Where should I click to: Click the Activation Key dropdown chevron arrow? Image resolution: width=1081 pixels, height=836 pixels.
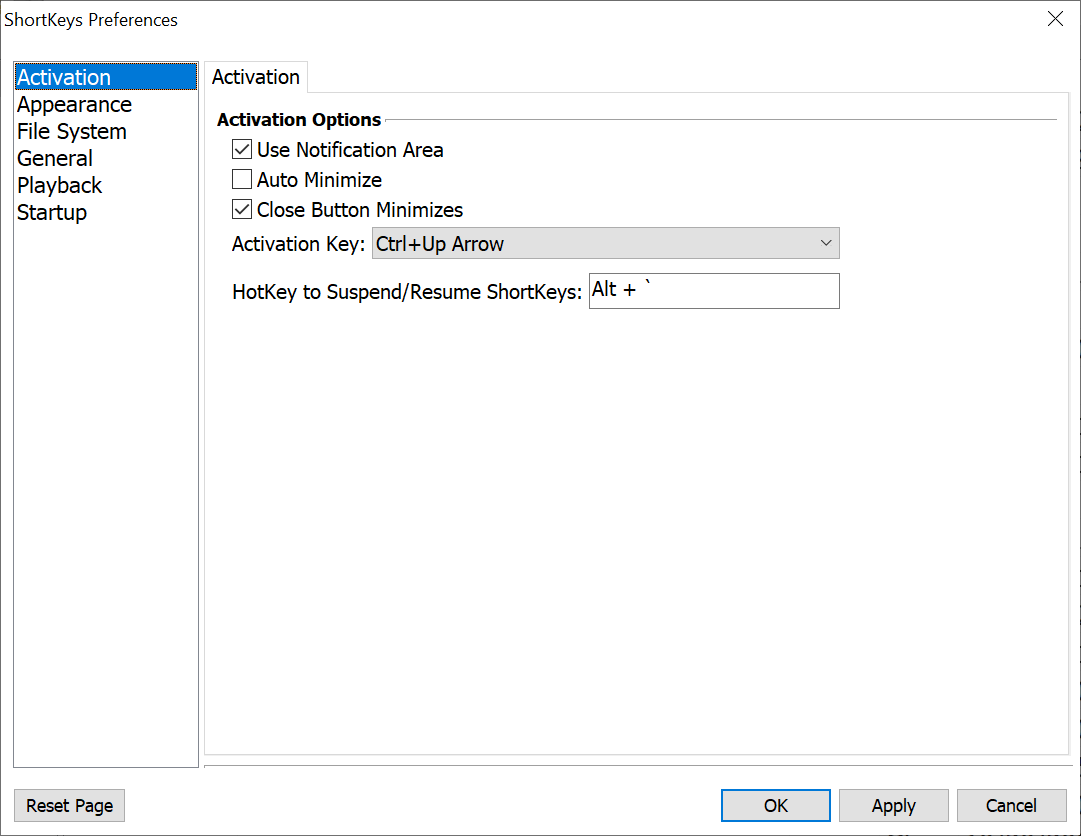click(826, 244)
